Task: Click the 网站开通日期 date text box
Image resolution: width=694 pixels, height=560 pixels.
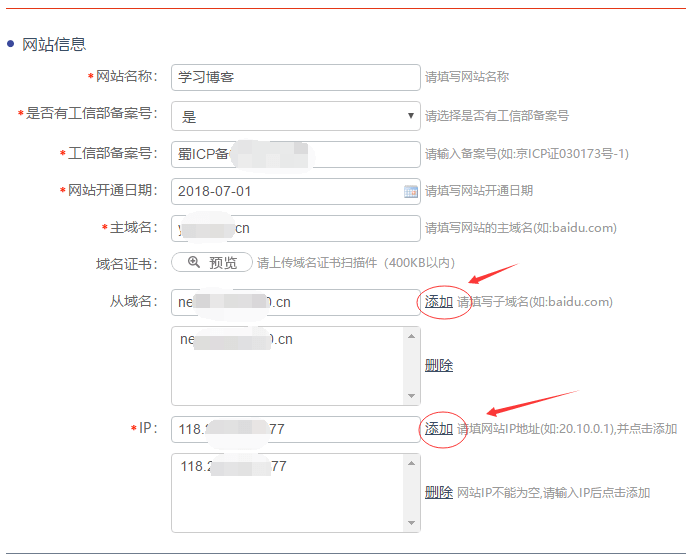Action: point(285,191)
